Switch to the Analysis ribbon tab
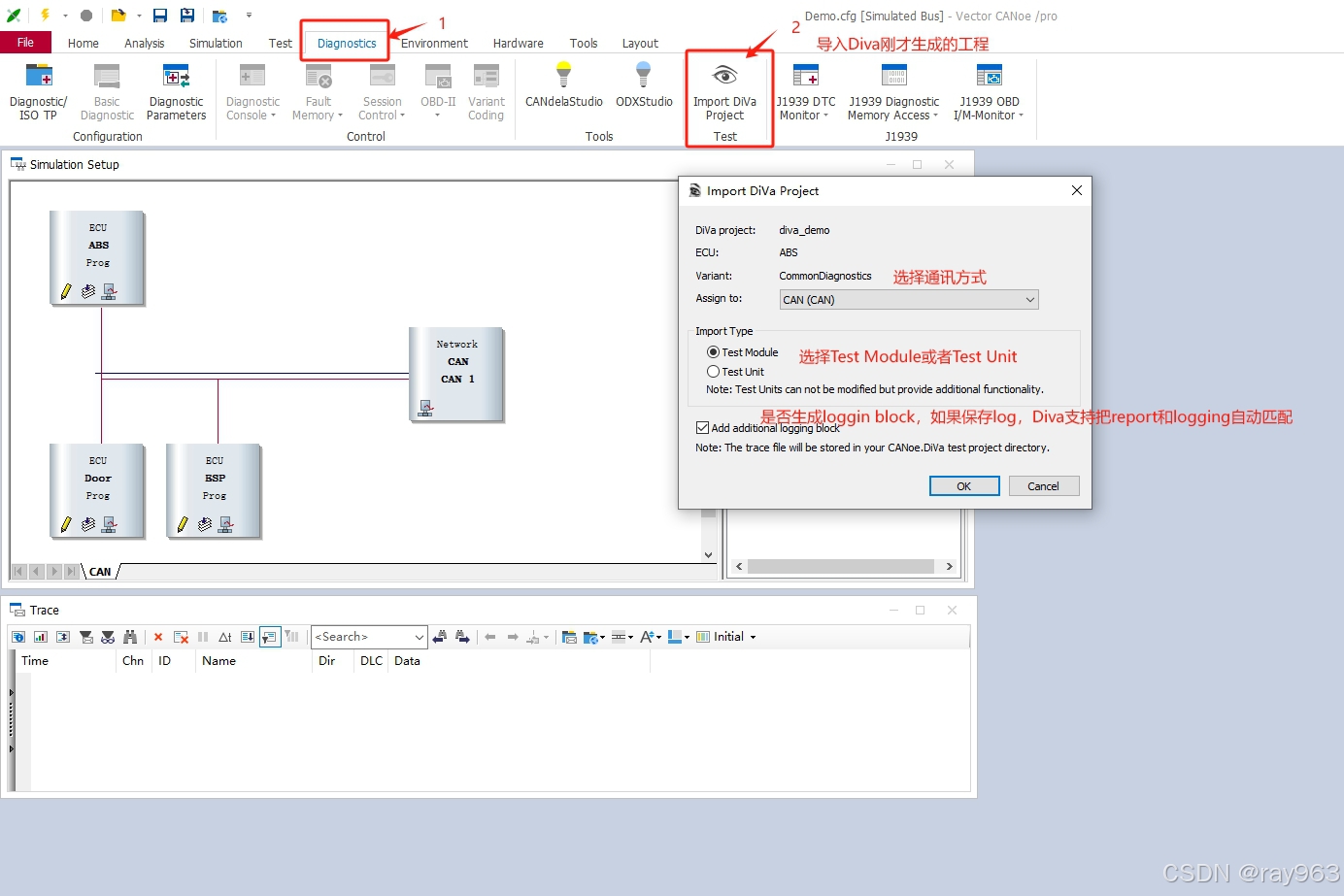This screenshot has width=1344, height=896. 144,44
